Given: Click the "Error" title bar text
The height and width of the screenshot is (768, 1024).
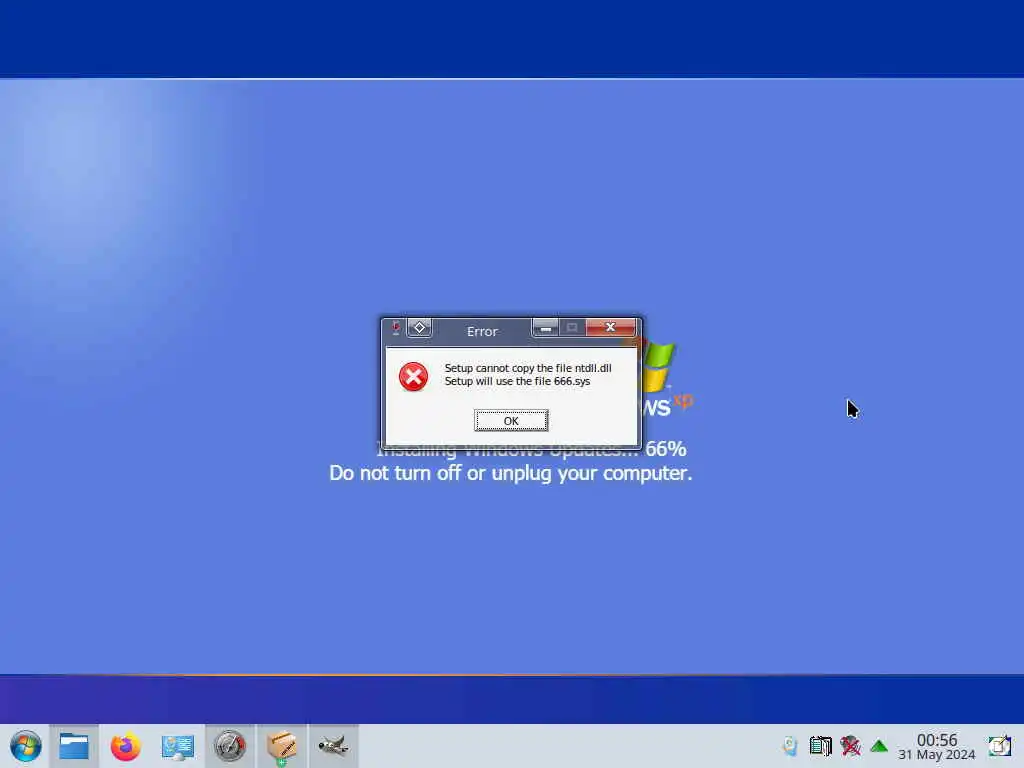Looking at the screenshot, I should (x=482, y=332).
